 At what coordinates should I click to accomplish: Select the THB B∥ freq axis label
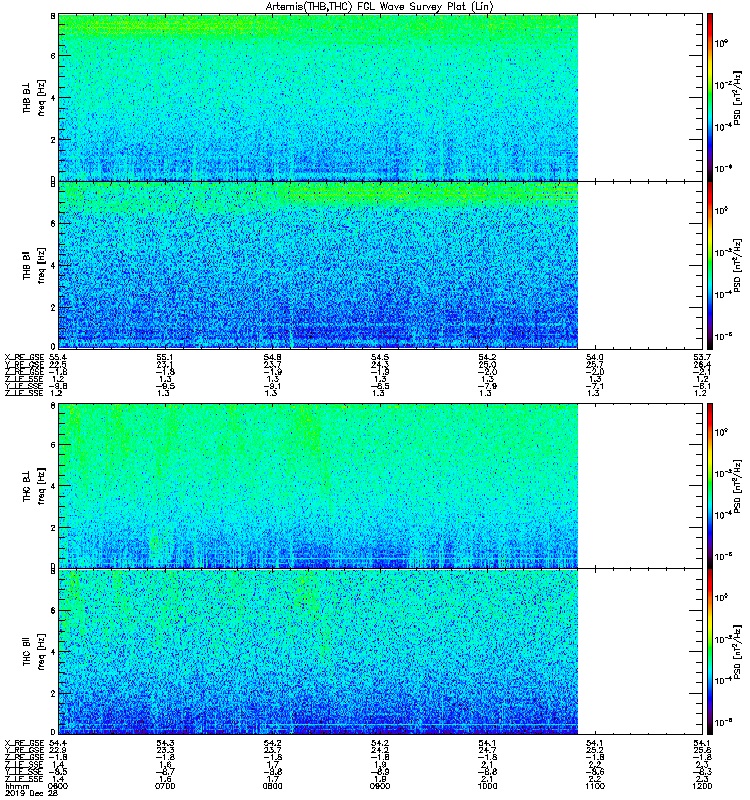34,265
